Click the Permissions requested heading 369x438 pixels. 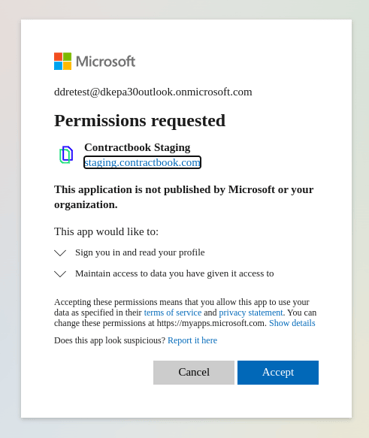pos(140,121)
